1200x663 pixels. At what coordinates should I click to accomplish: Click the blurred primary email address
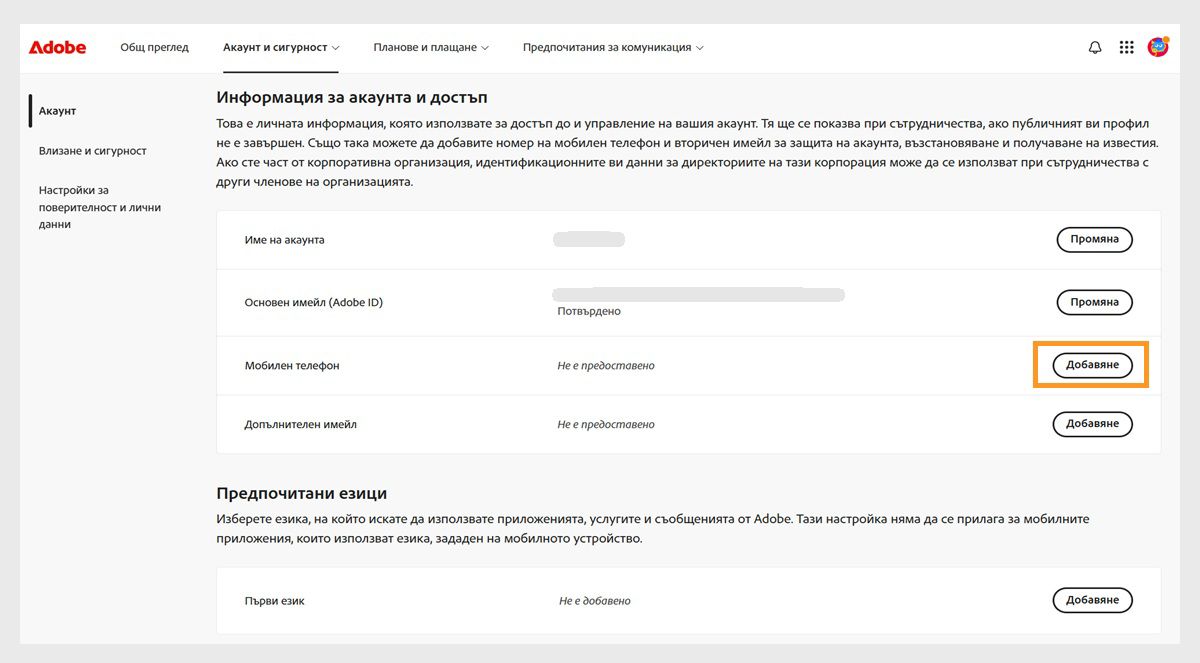tap(698, 294)
